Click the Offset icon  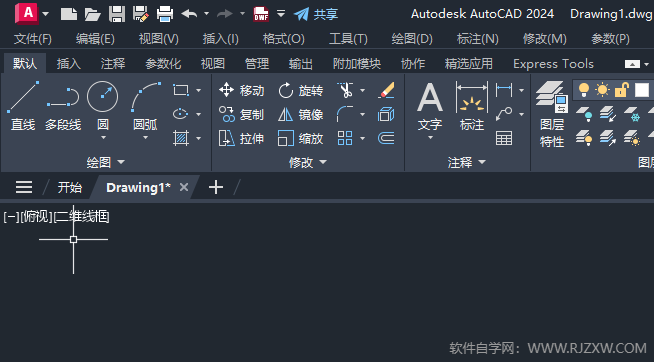click(x=386, y=138)
